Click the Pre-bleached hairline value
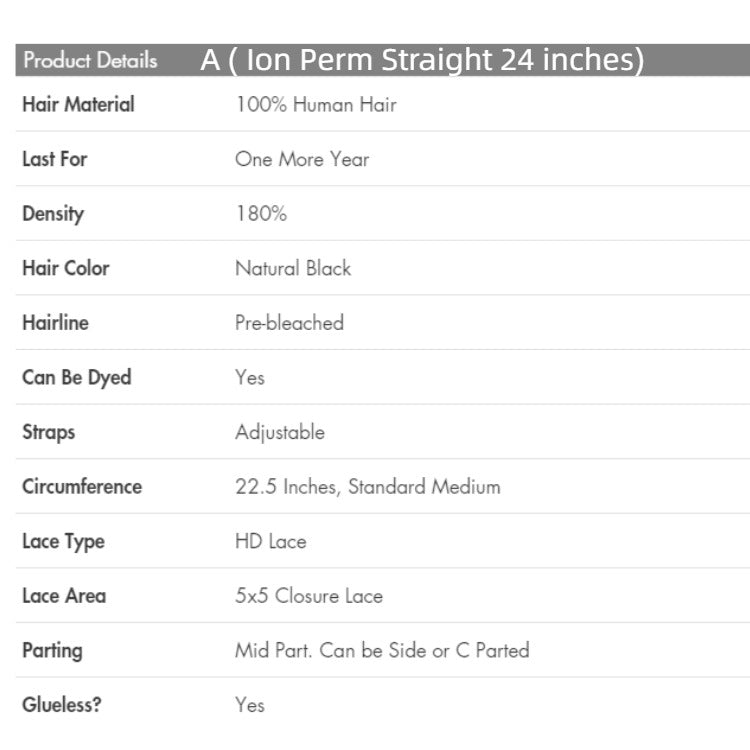This screenshot has width=750, height=750. tap(289, 322)
